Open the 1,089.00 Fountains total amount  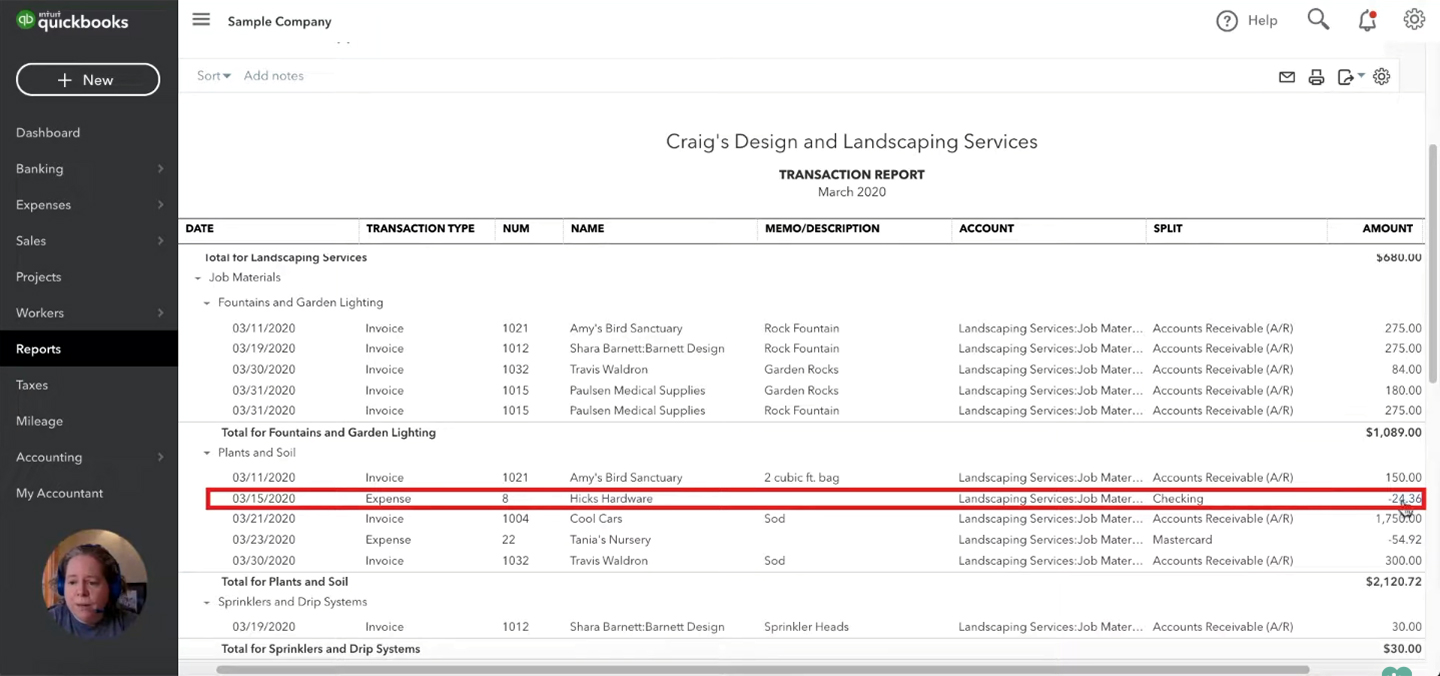[x=1393, y=433]
